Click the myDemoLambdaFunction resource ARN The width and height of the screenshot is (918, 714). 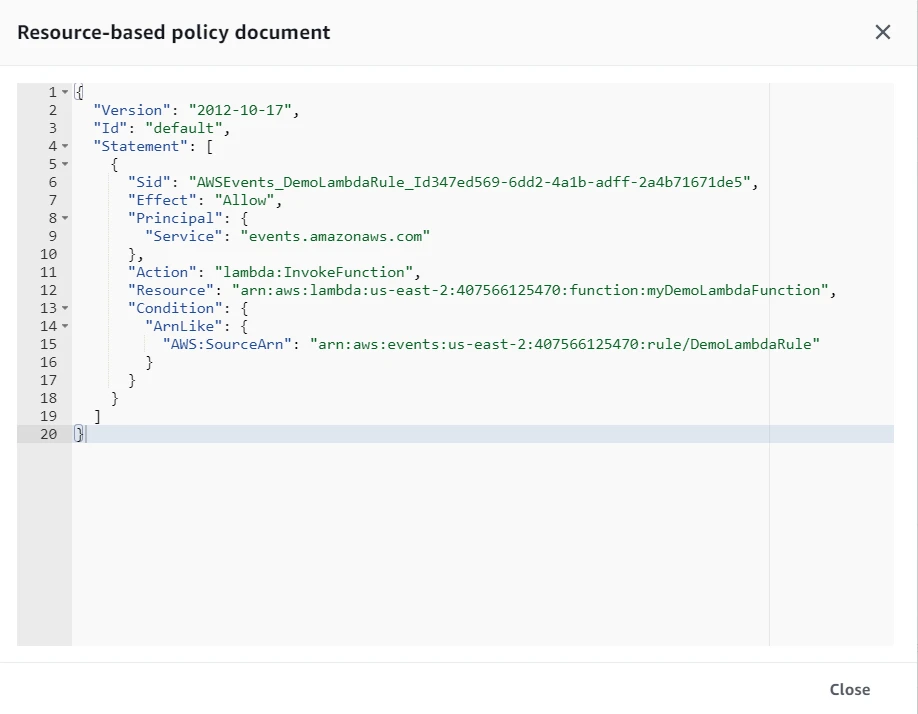pyautogui.click(x=532, y=290)
